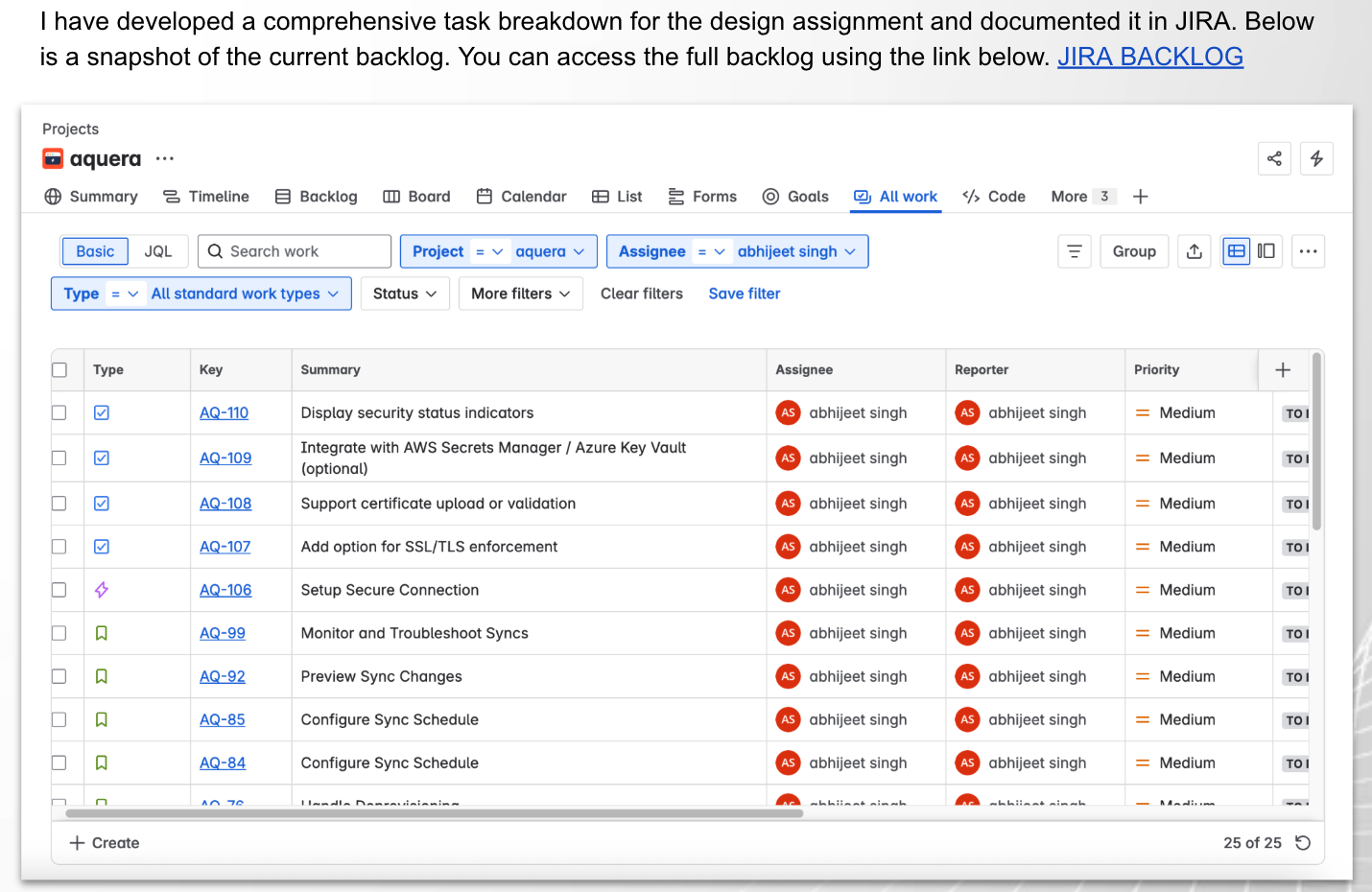Open the aquera project three-dot menu
The height and width of the screenshot is (892, 1372).
(165, 159)
